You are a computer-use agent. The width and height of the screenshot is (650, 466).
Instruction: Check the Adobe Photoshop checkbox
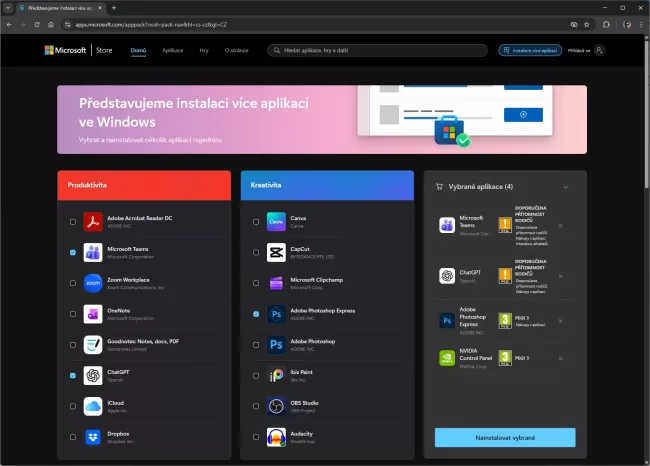click(x=256, y=345)
